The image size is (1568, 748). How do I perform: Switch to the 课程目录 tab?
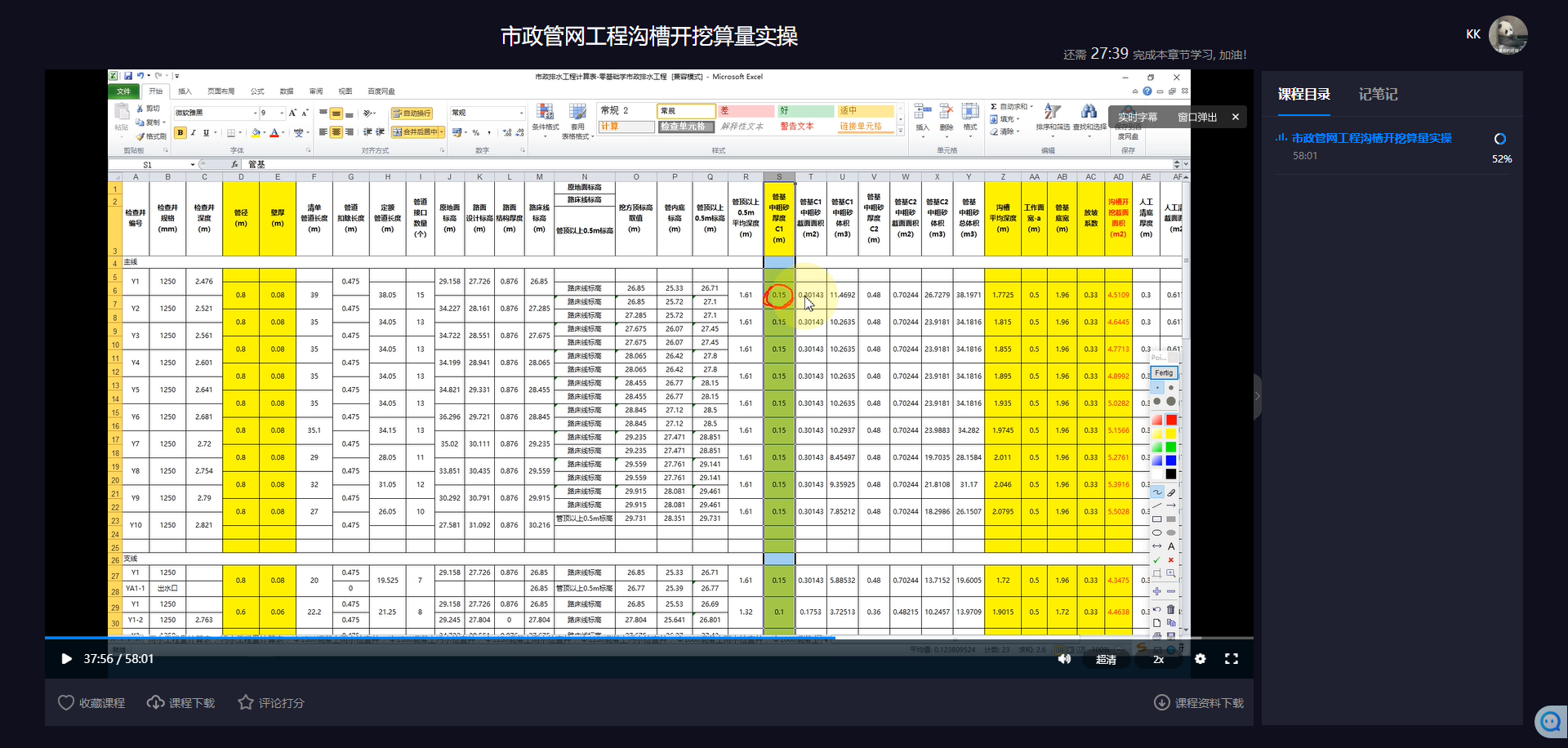click(1304, 94)
